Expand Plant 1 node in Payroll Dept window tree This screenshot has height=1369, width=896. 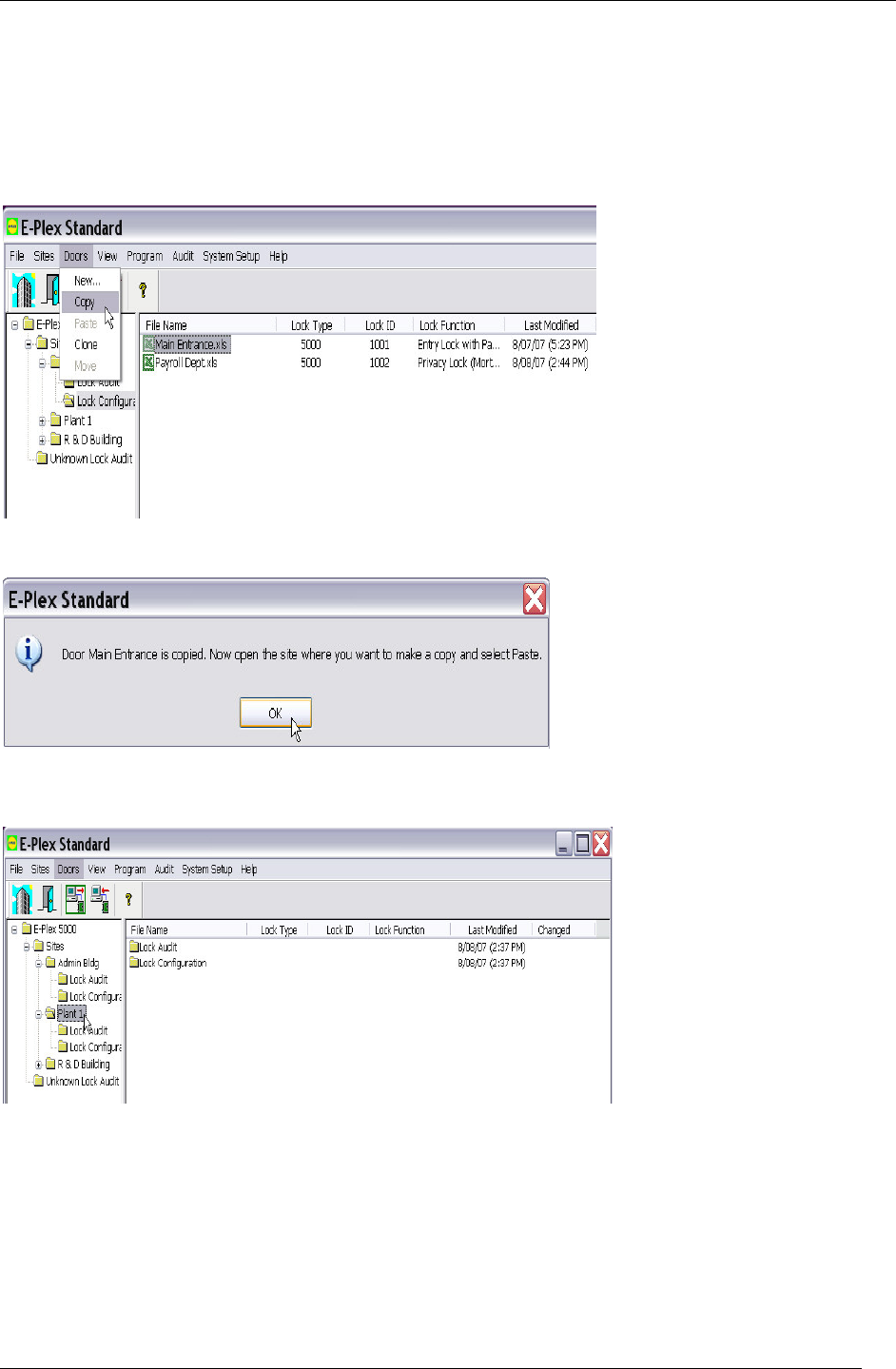(x=42, y=420)
